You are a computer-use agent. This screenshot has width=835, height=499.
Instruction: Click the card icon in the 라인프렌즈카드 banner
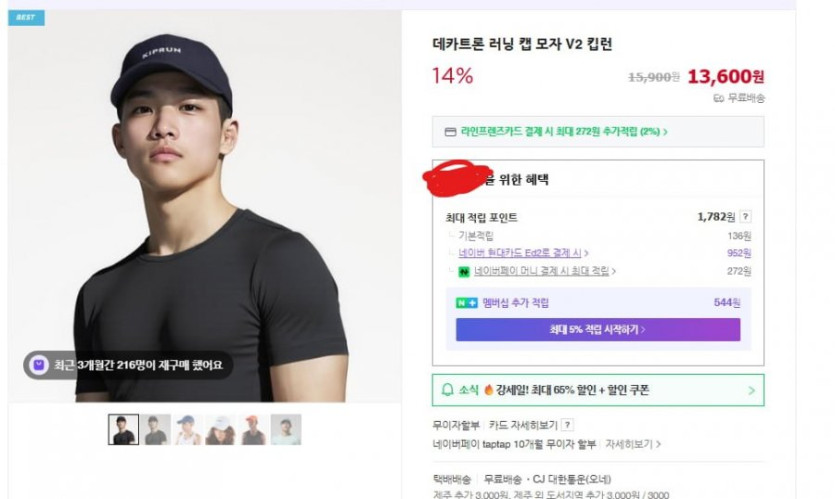point(452,131)
